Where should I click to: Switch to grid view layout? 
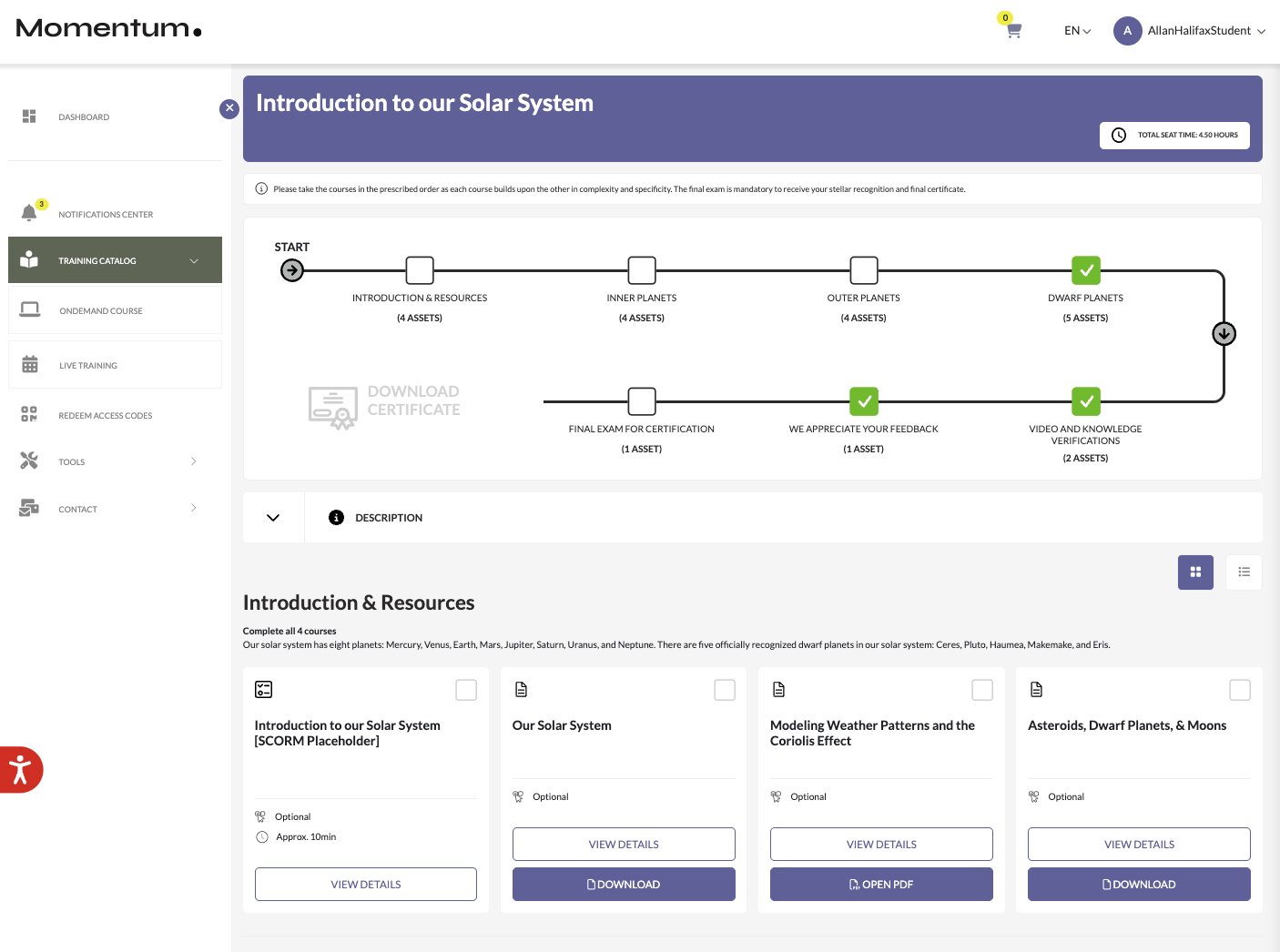(1195, 572)
